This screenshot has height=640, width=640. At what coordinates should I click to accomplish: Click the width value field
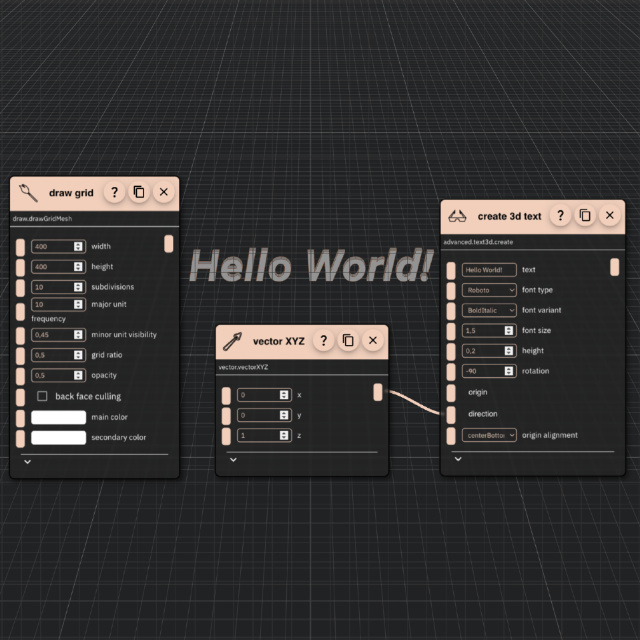[58, 246]
